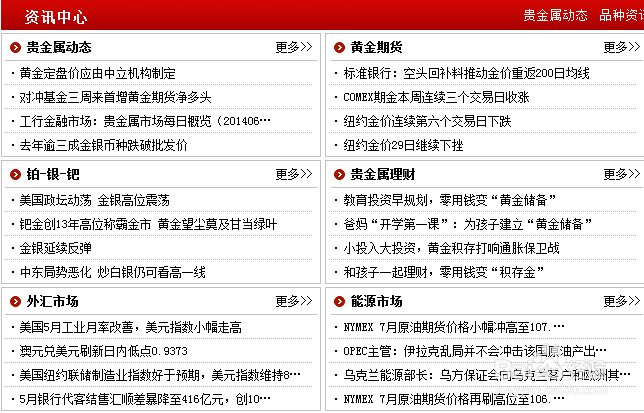Screen dimensions: 644x413
Task: Click the red arrow icon beside 外汇市场 heading
Action: click(15, 302)
